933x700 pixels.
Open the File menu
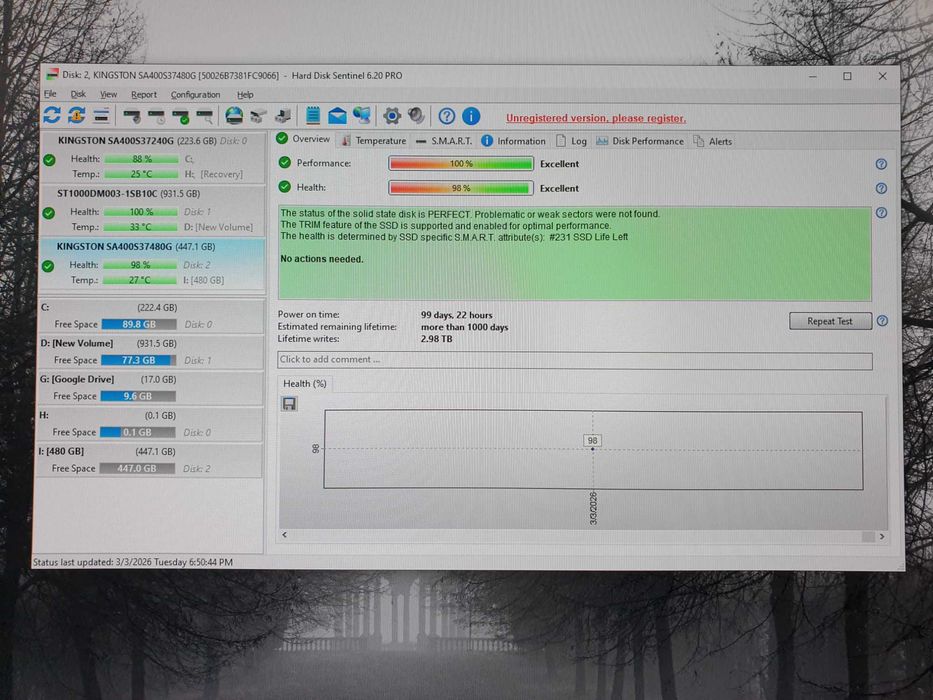(50, 94)
